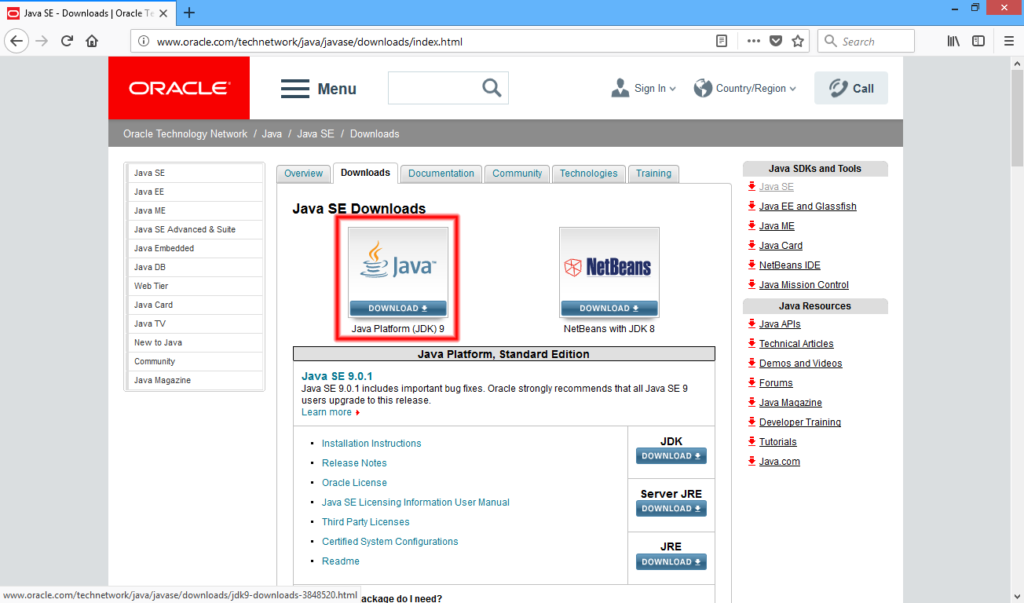Open the Country/Region dropdown

click(x=745, y=88)
